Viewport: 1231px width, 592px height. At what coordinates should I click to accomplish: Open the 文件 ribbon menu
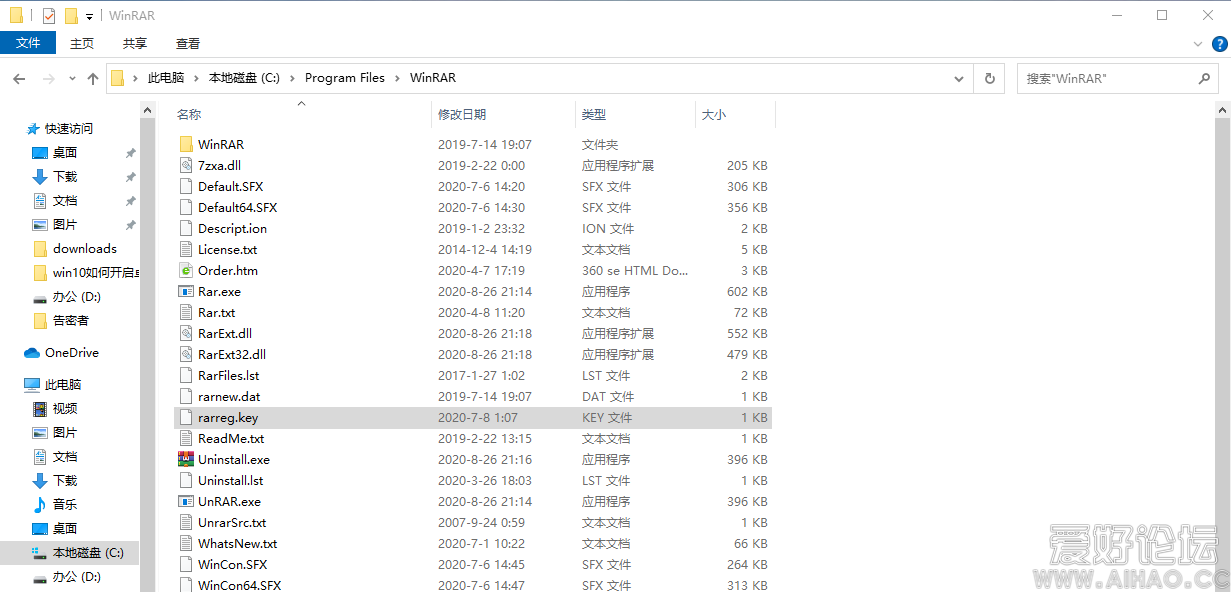coord(28,43)
